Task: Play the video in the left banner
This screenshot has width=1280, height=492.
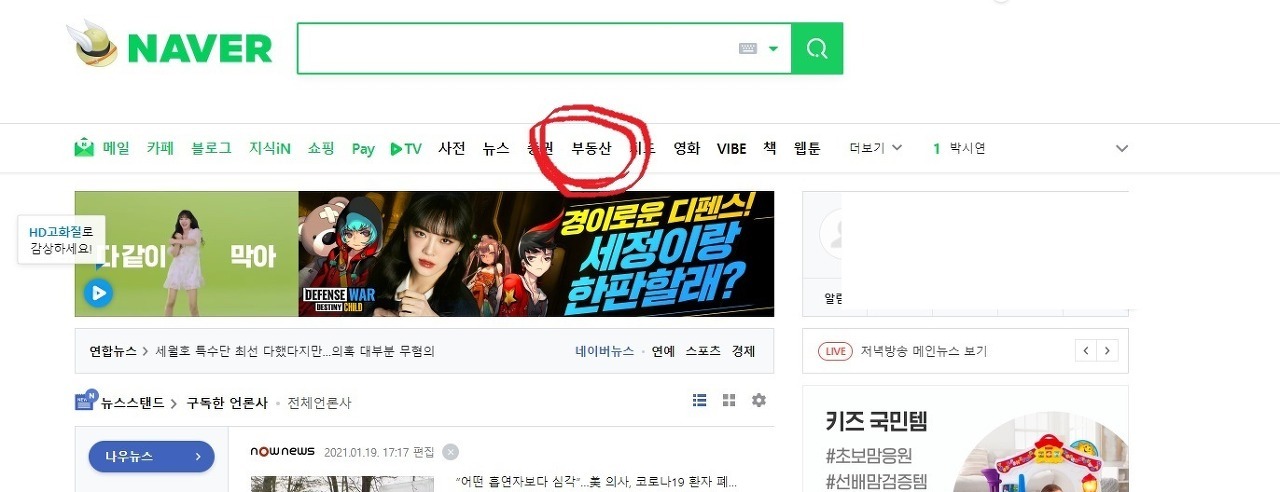Action: pos(98,294)
